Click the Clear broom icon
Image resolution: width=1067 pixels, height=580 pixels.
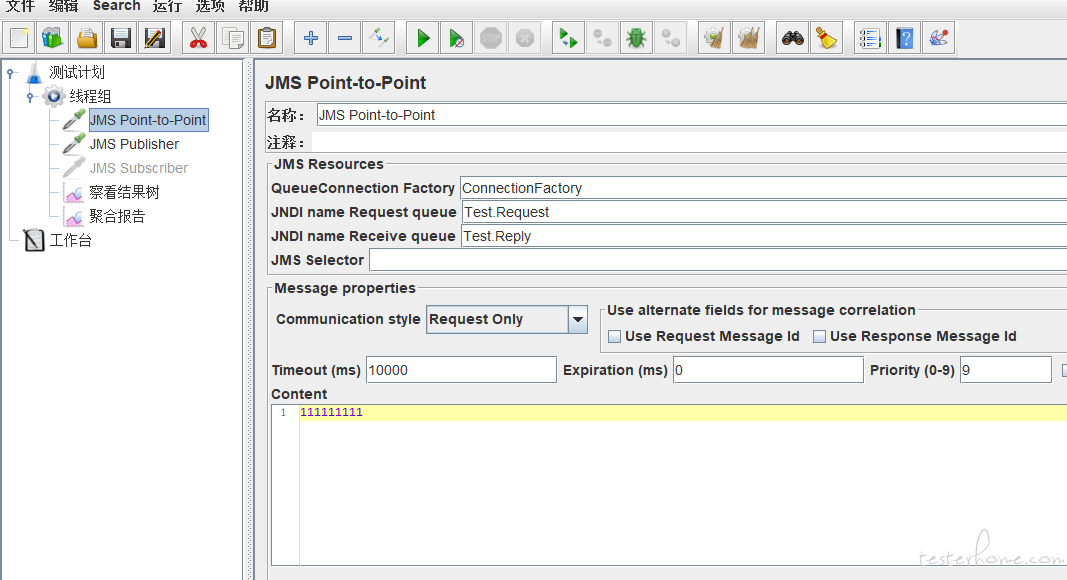826,39
